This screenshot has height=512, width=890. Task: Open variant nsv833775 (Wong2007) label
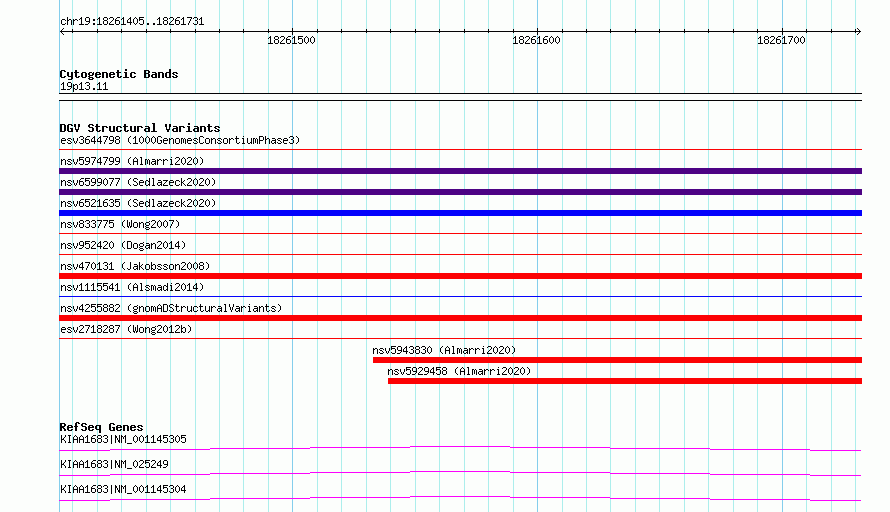(x=120, y=224)
